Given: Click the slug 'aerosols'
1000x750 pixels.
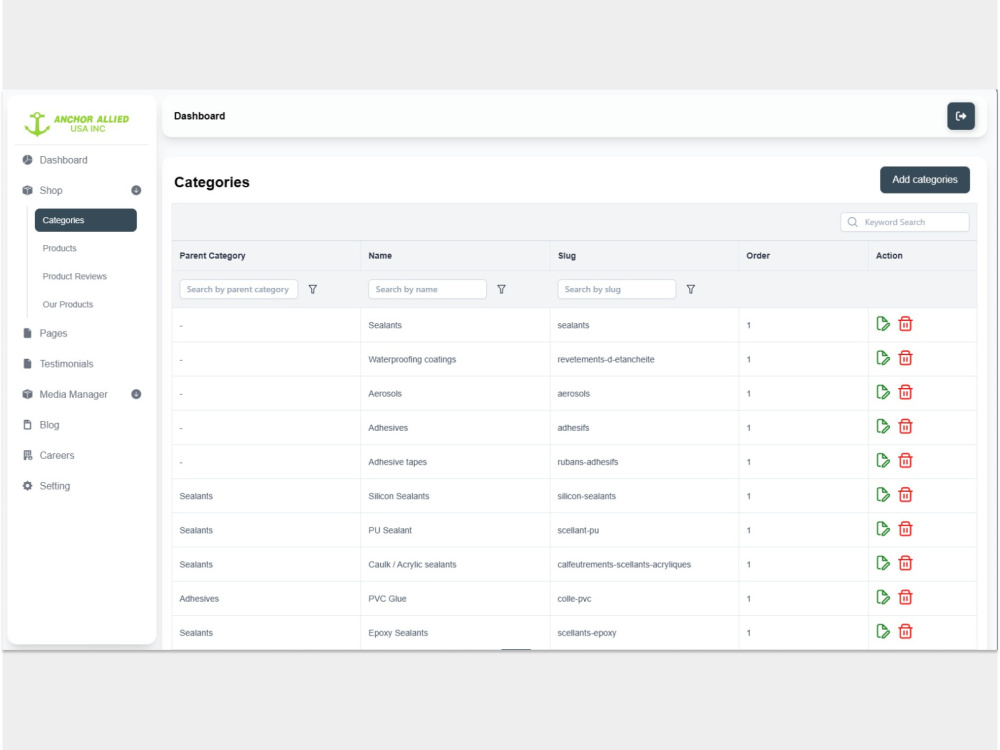Looking at the screenshot, I should tap(573, 393).
